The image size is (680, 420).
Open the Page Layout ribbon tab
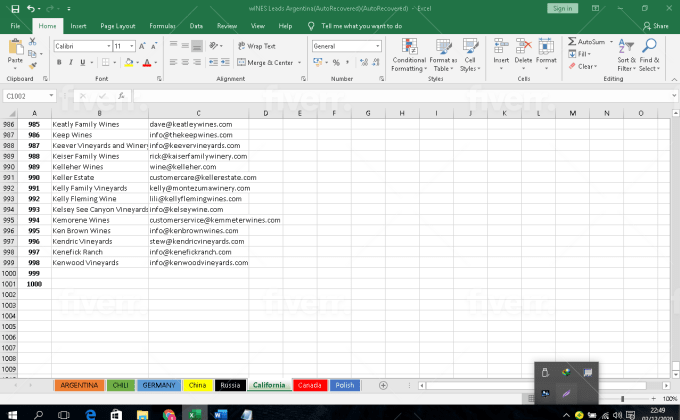[x=119, y=25]
